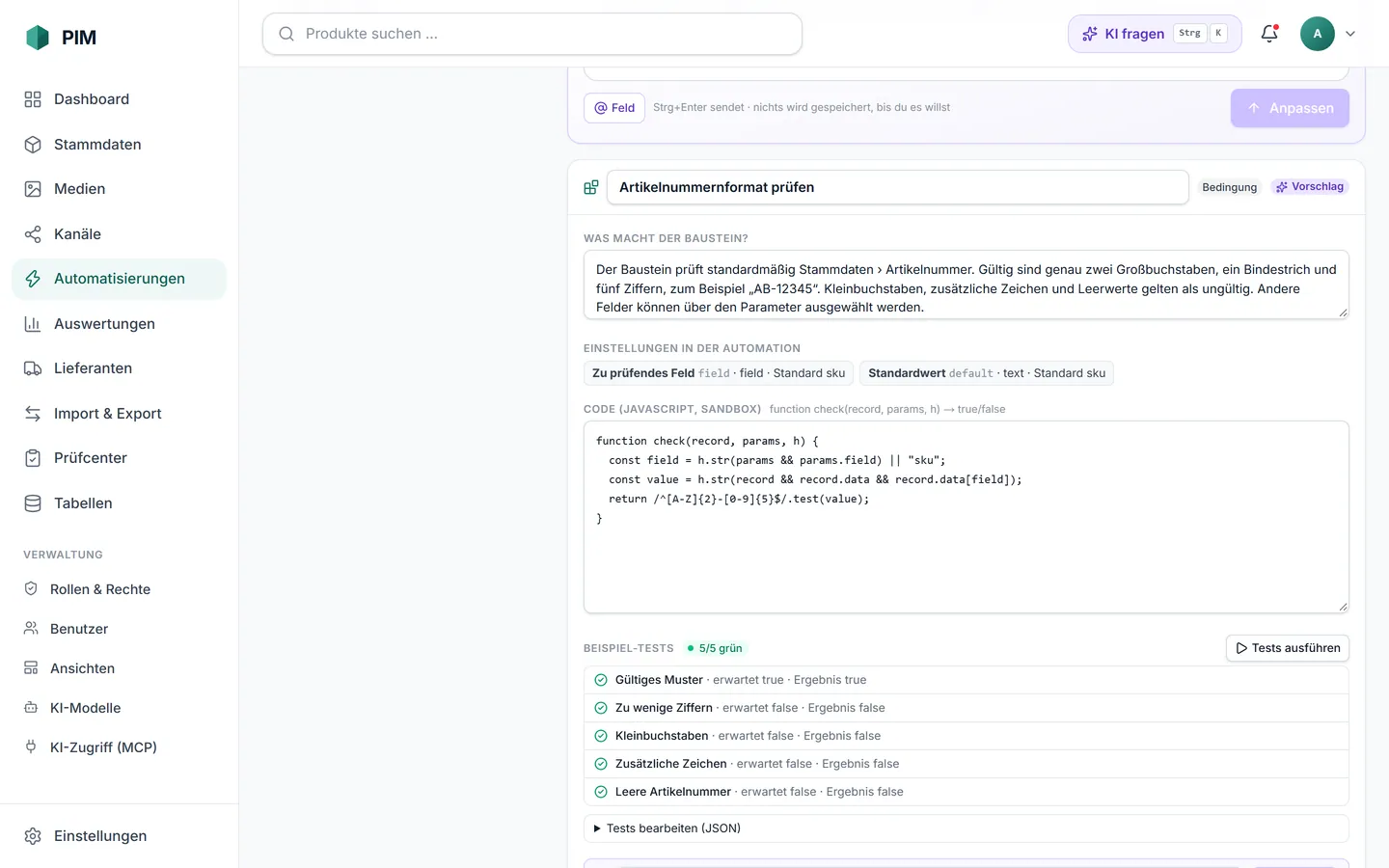Open the user avatar account menu

click(1328, 34)
